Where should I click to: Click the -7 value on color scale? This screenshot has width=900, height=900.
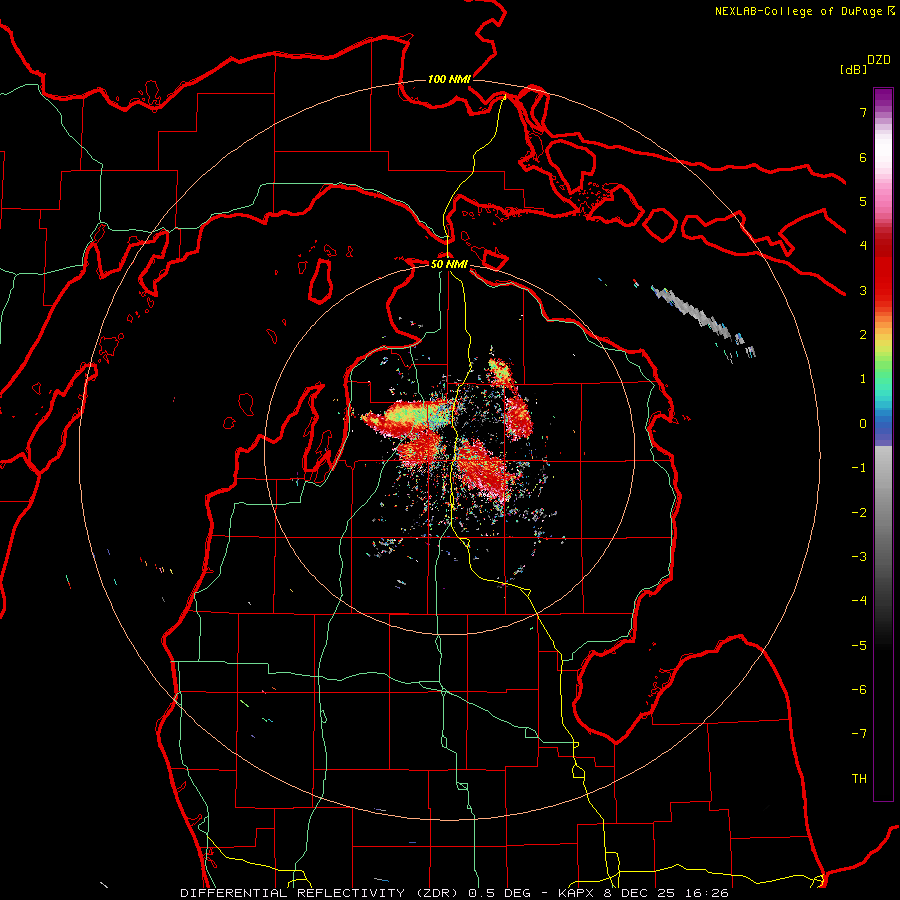[x=859, y=734]
